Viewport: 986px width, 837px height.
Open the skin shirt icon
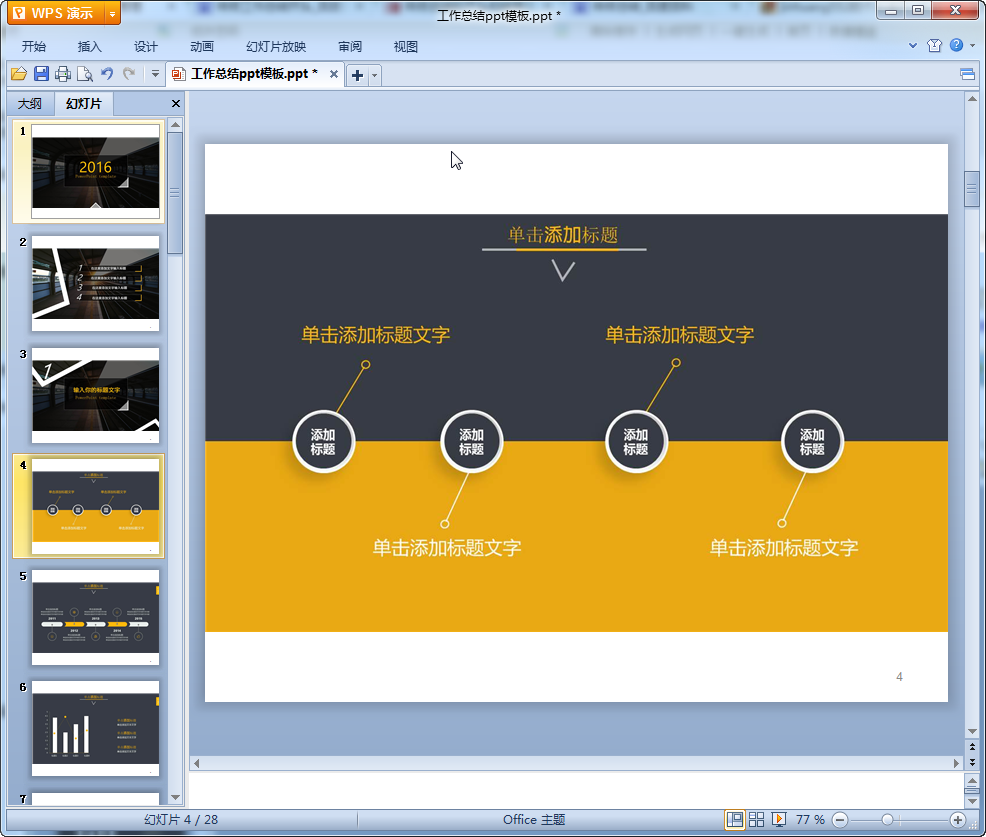pos(934,45)
